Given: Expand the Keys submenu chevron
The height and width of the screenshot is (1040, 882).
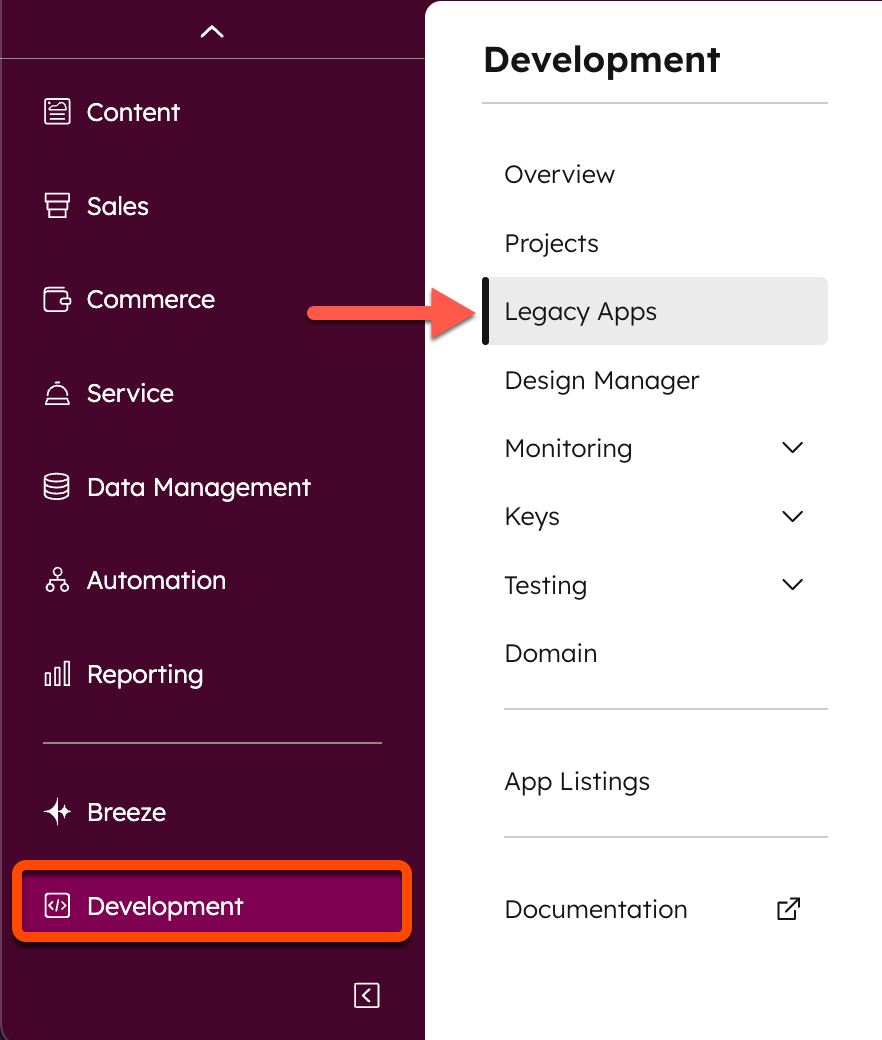Looking at the screenshot, I should point(792,517).
